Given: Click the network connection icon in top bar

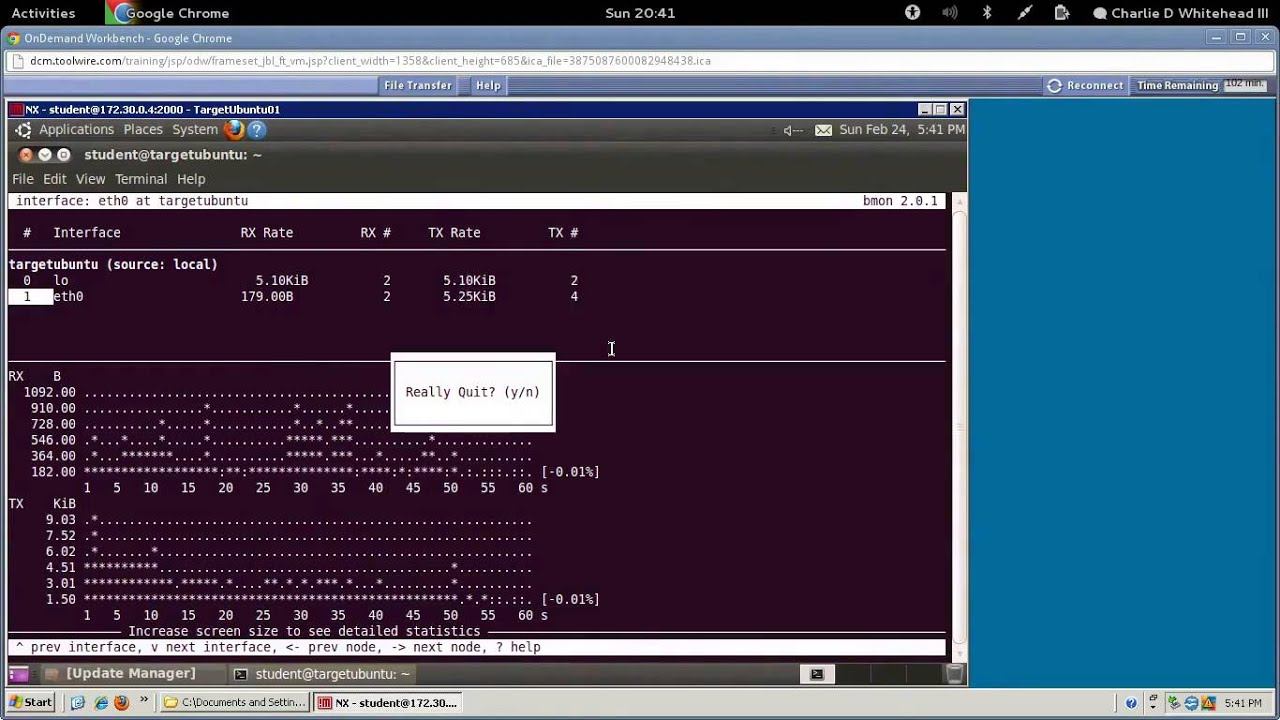Looking at the screenshot, I should tap(1024, 13).
